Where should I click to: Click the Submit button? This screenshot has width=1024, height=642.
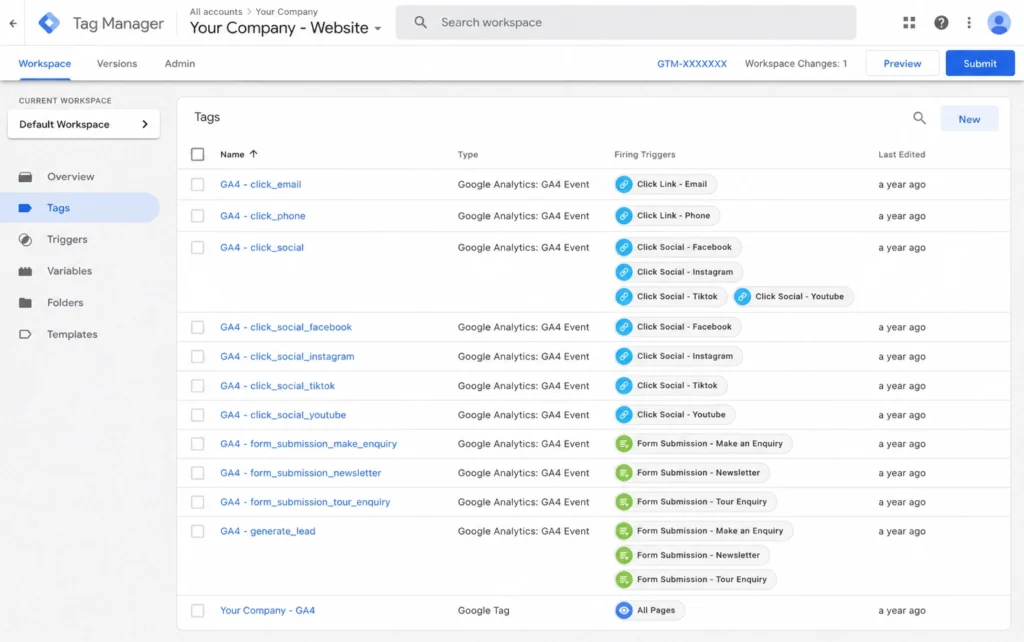[980, 63]
